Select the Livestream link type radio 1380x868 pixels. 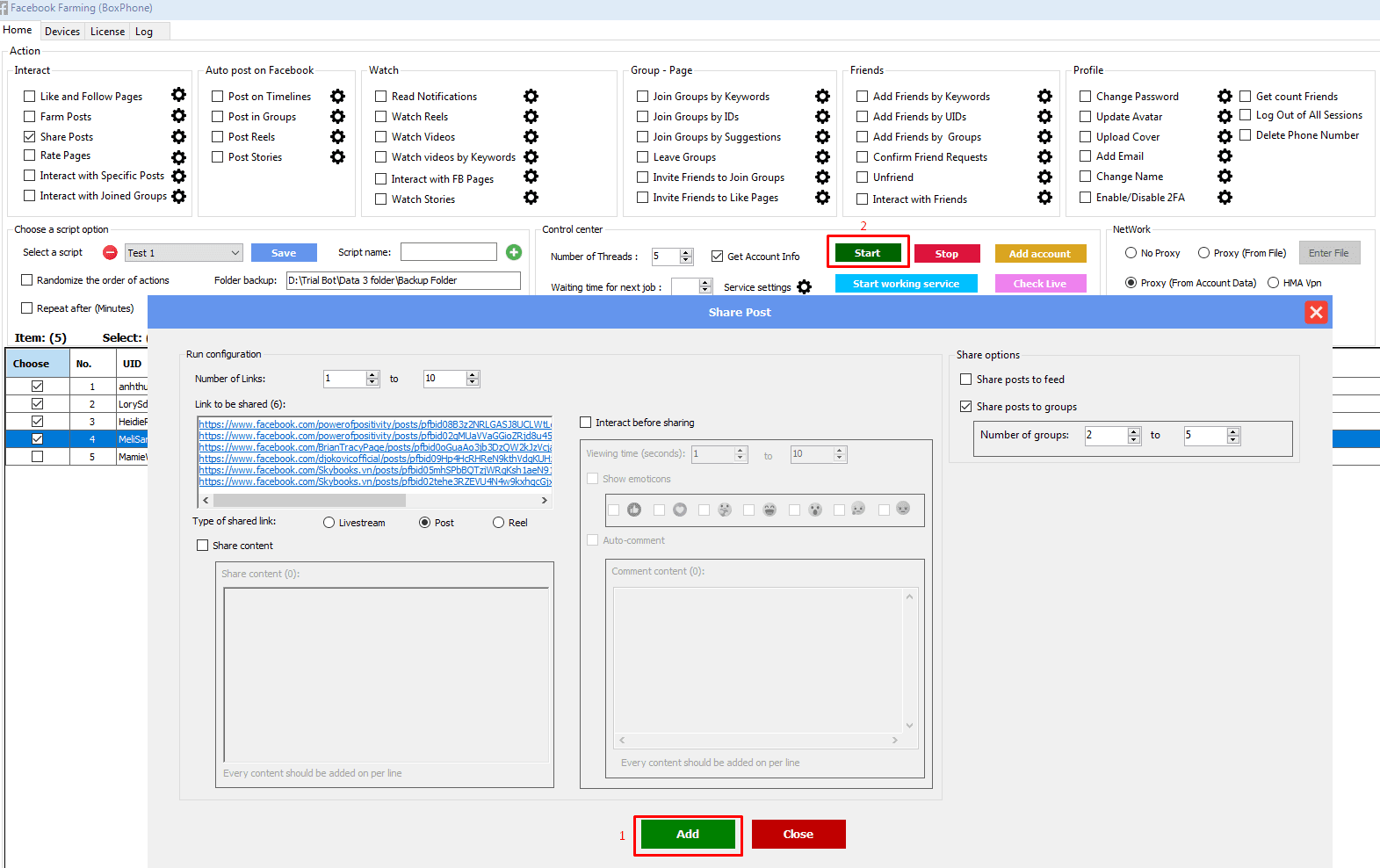coord(329,522)
